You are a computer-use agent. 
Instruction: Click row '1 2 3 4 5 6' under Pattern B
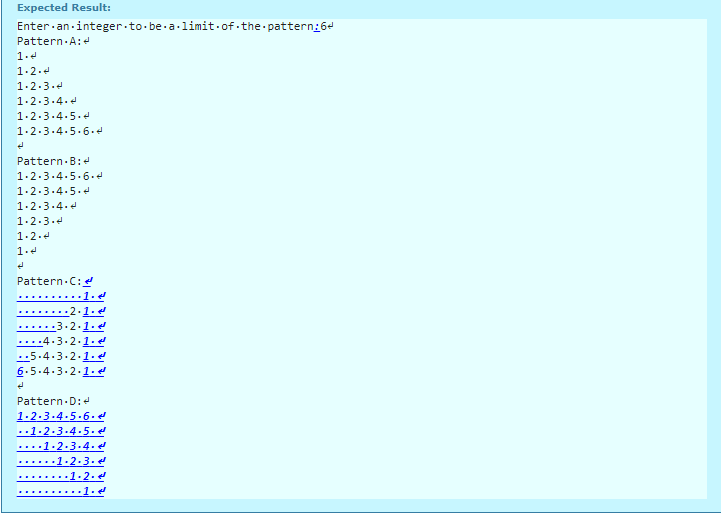click(x=60, y=177)
